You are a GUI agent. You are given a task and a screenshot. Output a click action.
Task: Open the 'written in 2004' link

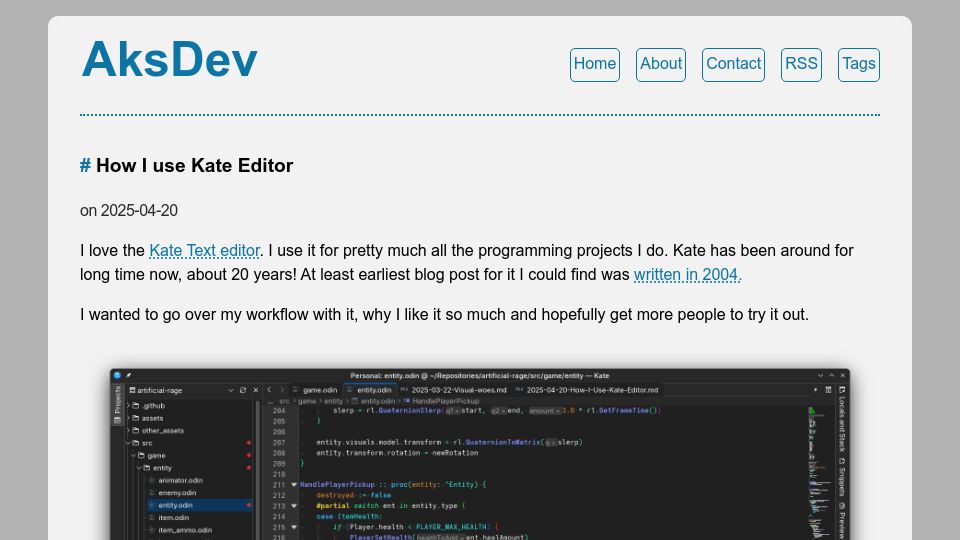(686, 274)
